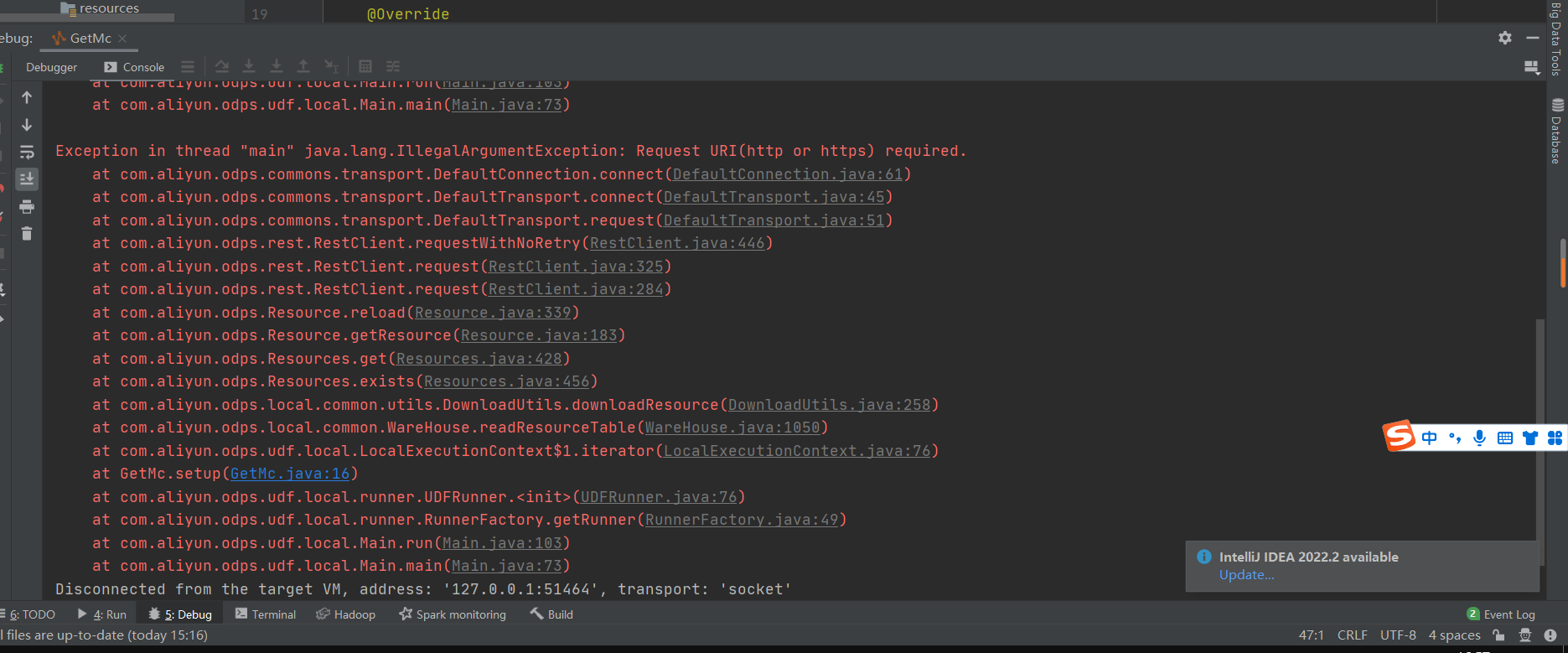Open the Sogou soft keyboard icon
Screen dimensions: 1568x653
[x=1505, y=438]
